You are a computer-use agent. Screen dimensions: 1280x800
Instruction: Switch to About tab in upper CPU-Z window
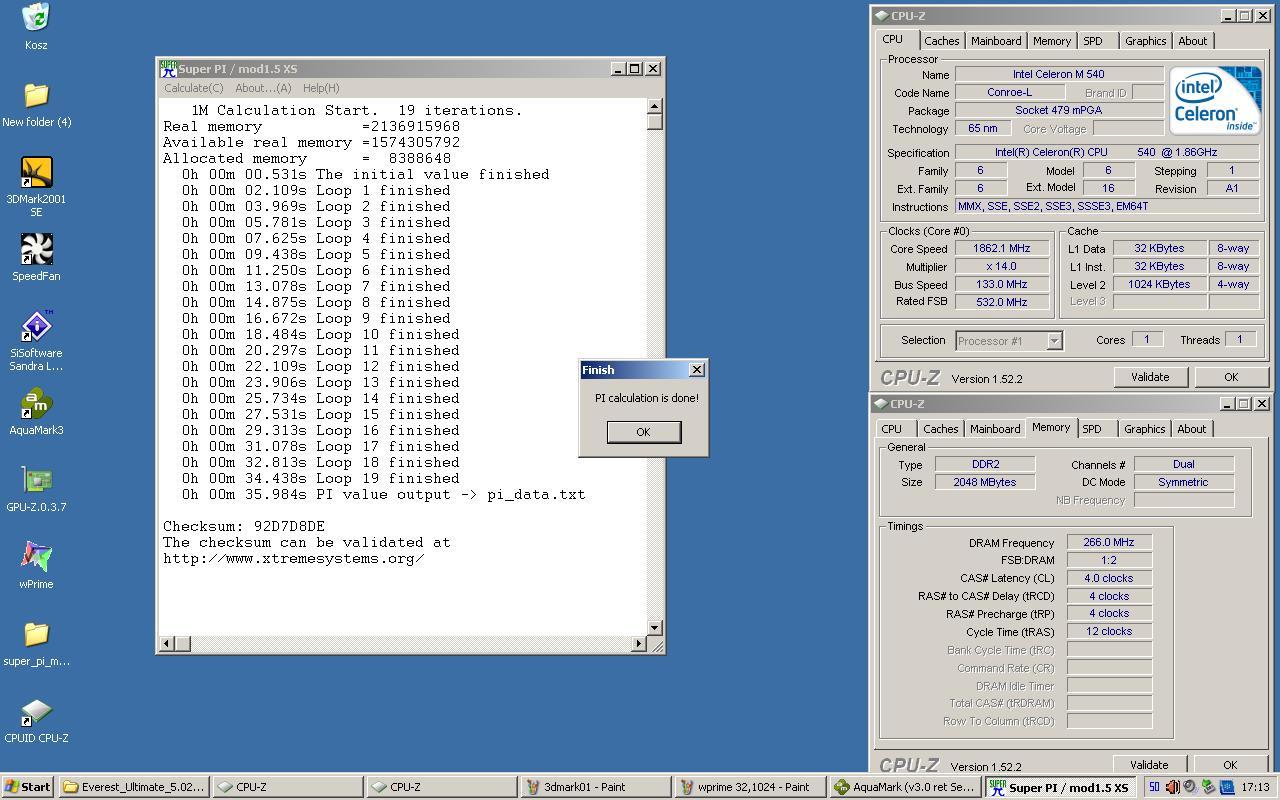pos(1192,41)
